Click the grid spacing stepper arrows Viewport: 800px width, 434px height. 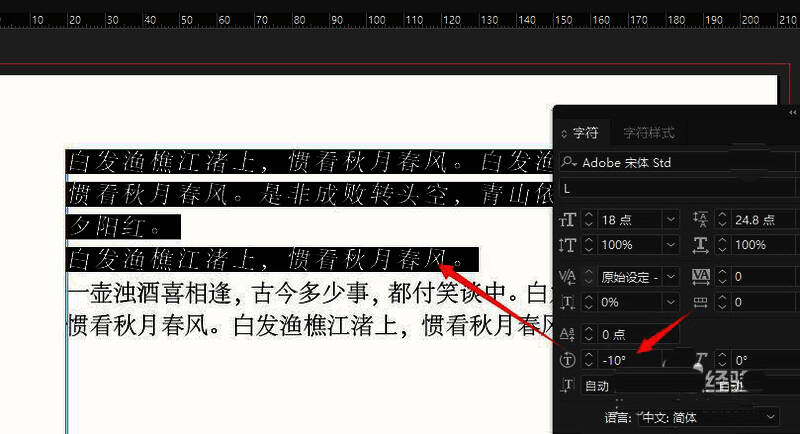pos(722,302)
